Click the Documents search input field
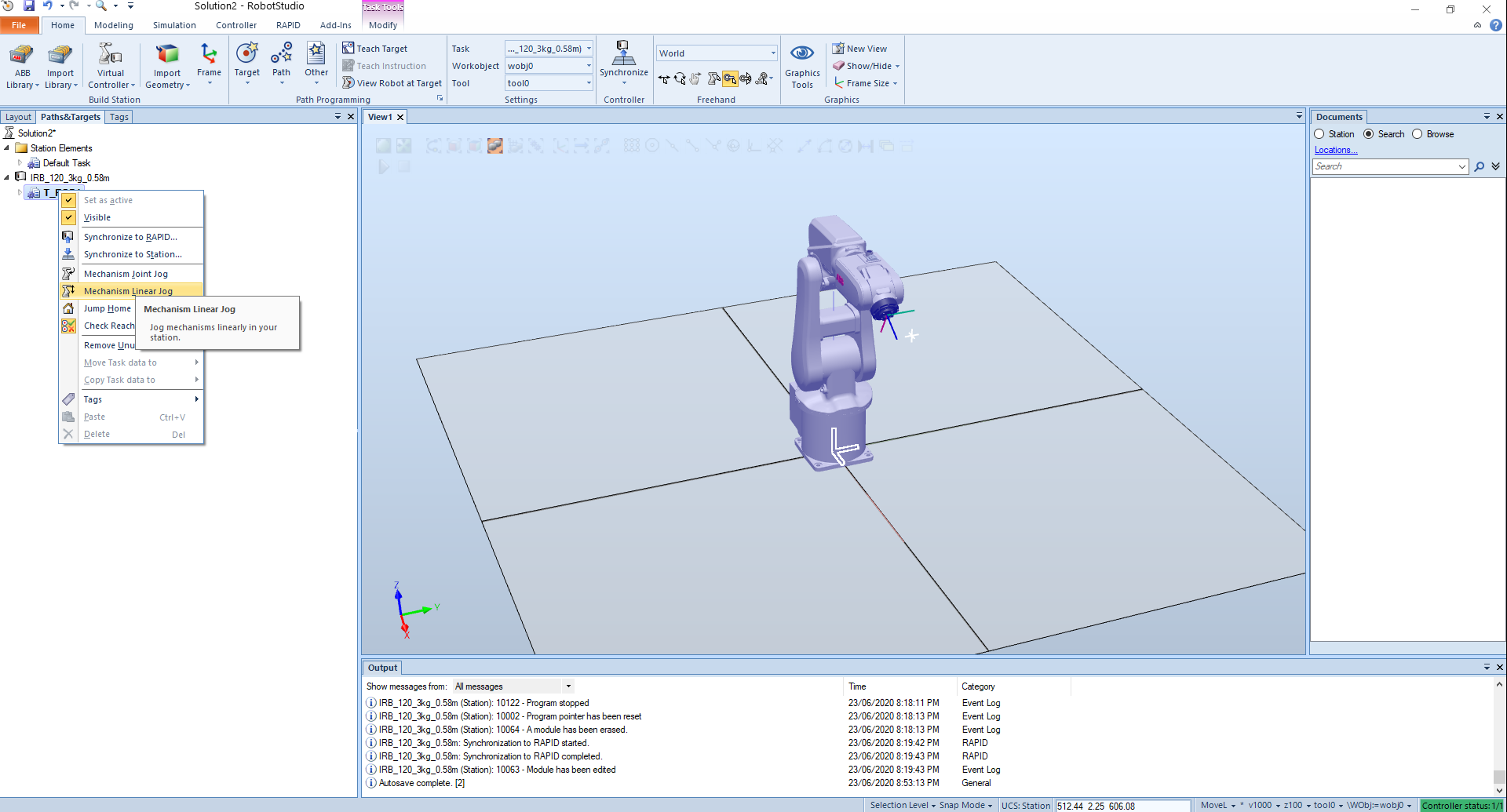Viewport: 1507px width, 812px height. point(1385,166)
